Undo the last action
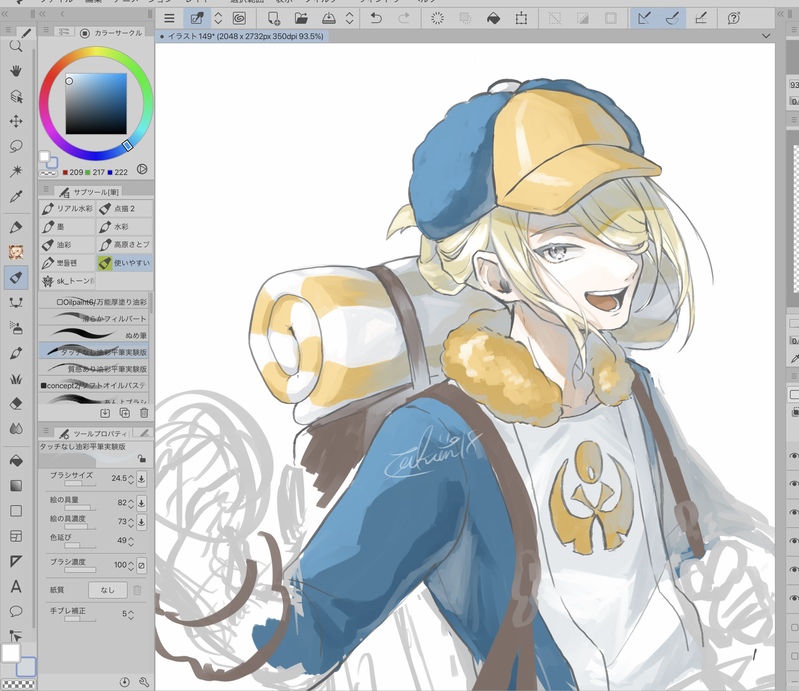The image size is (799, 691). (376, 19)
